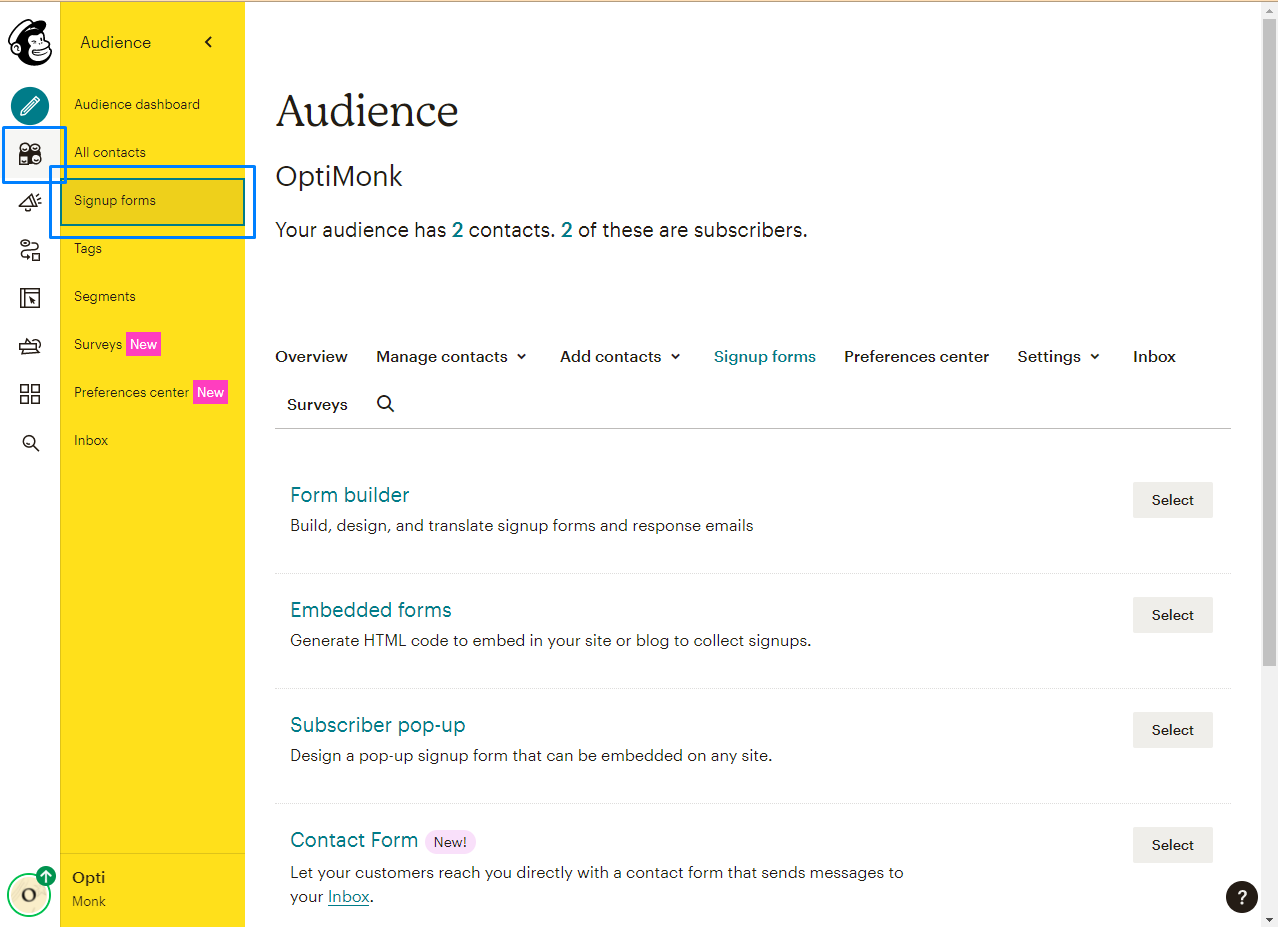The height and width of the screenshot is (927, 1278).
Task: Click the 'Build, design, and translate signup forms' text
Action: point(522,525)
